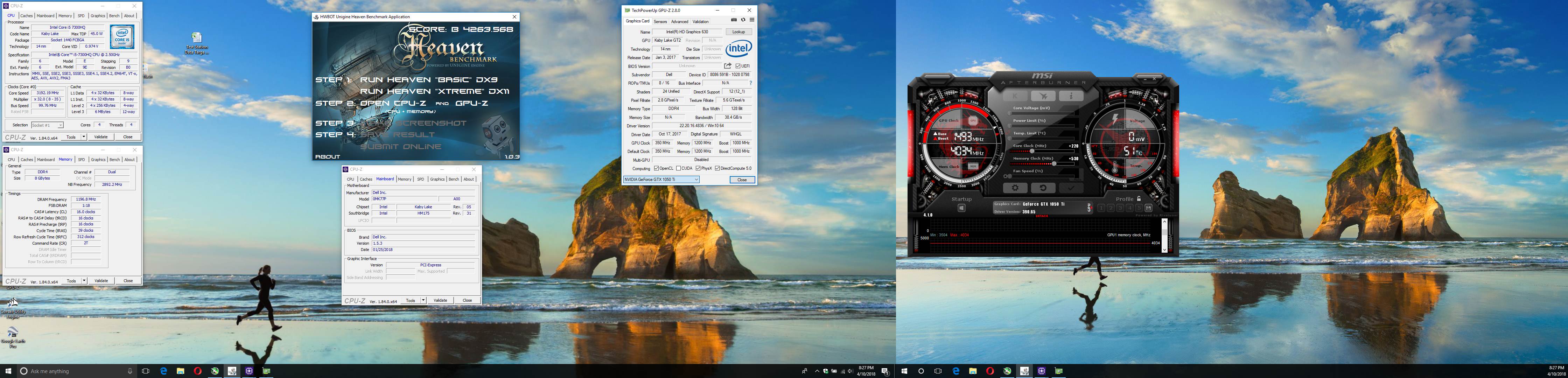Open Task View on left taskbar
1568x378 pixels.
(x=146, y=371)
